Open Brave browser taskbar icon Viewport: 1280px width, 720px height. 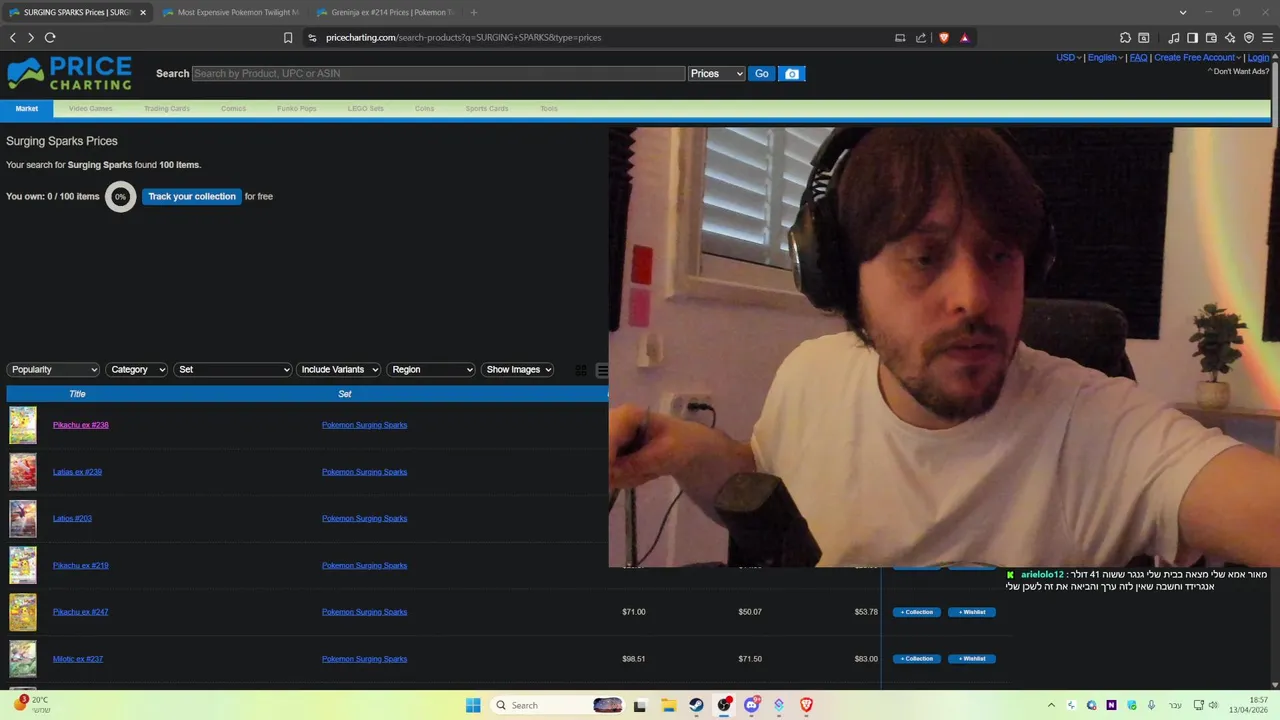(x=806, y=705)
